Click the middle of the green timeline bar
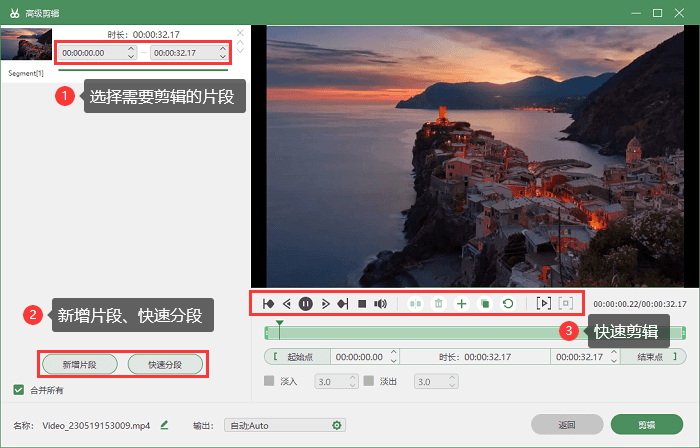700x448 pixels. coord(475,333)
